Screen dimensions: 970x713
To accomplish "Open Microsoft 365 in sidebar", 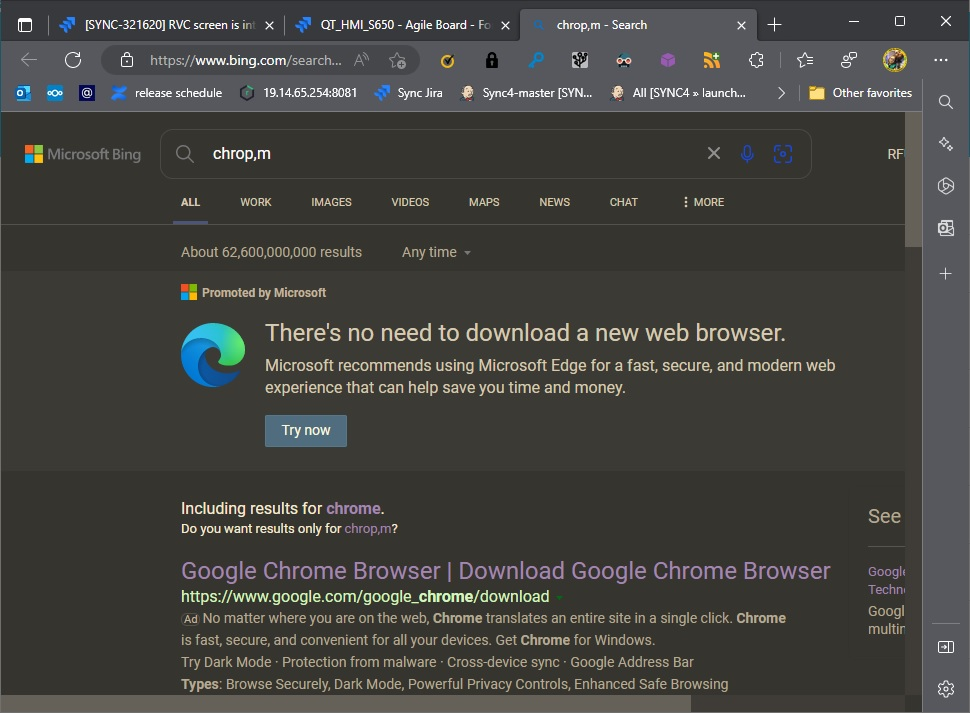I will 945,186.
